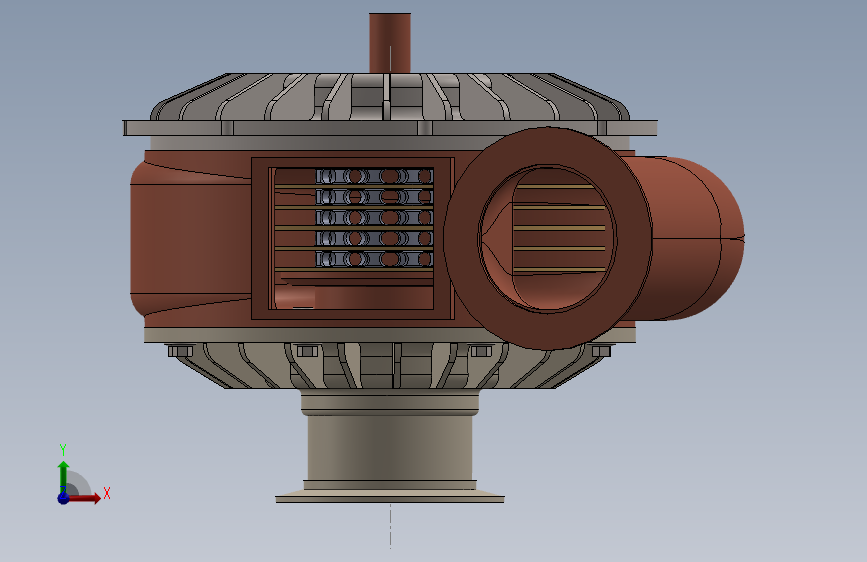Select the wide grey flange plate under top cover
This screenshot has width=867, height=562.
click(390, 128)
